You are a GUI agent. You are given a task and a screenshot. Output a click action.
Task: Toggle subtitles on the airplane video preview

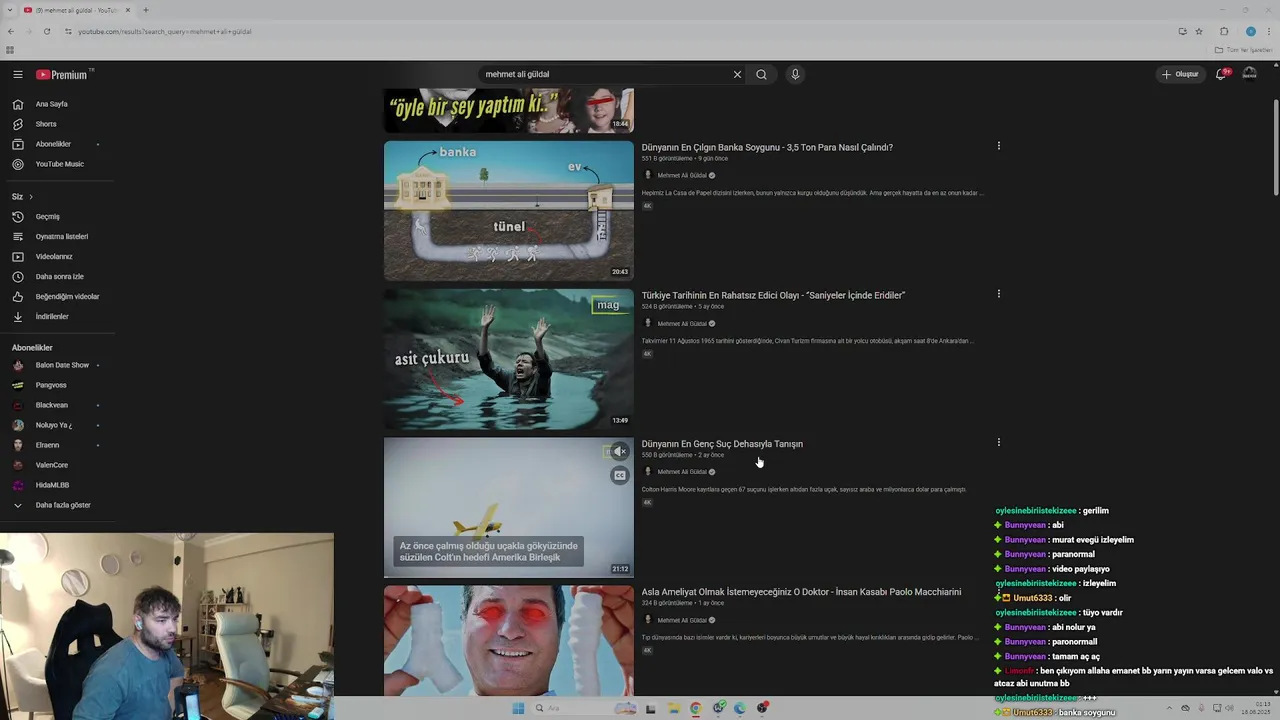[x=619, y=475]
